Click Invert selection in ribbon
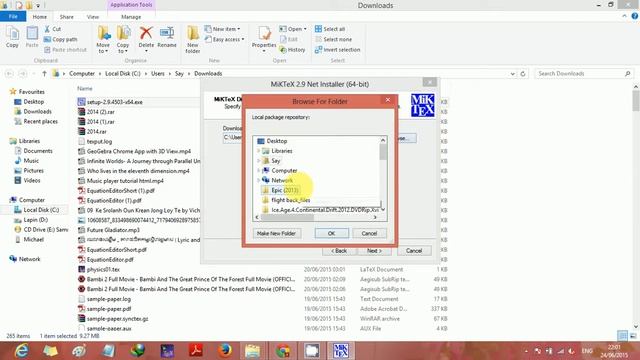The width and height of the screenshot is (640, 360). click(x=337, y=50)
